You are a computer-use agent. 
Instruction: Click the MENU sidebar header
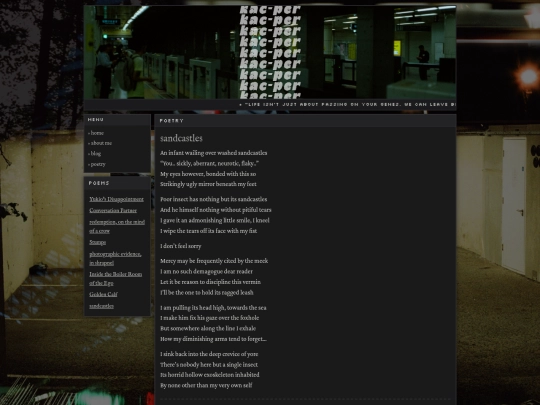pos(96,120)
